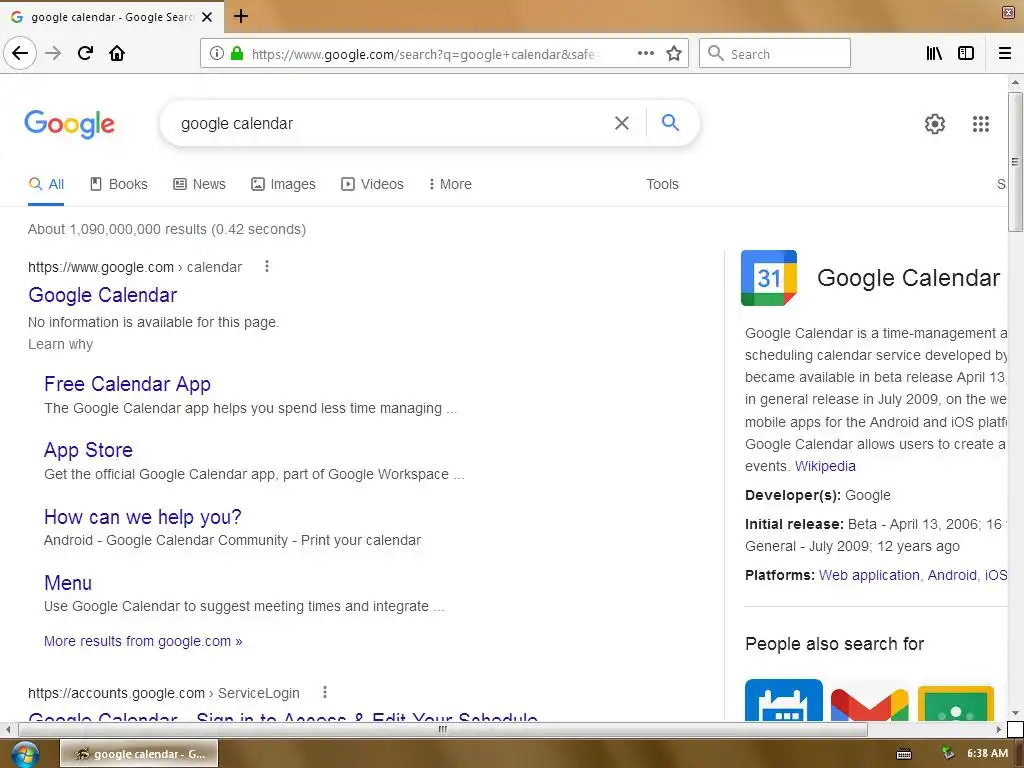Click the browser forward arrow
1024x768 pixels.
point(53,53)
